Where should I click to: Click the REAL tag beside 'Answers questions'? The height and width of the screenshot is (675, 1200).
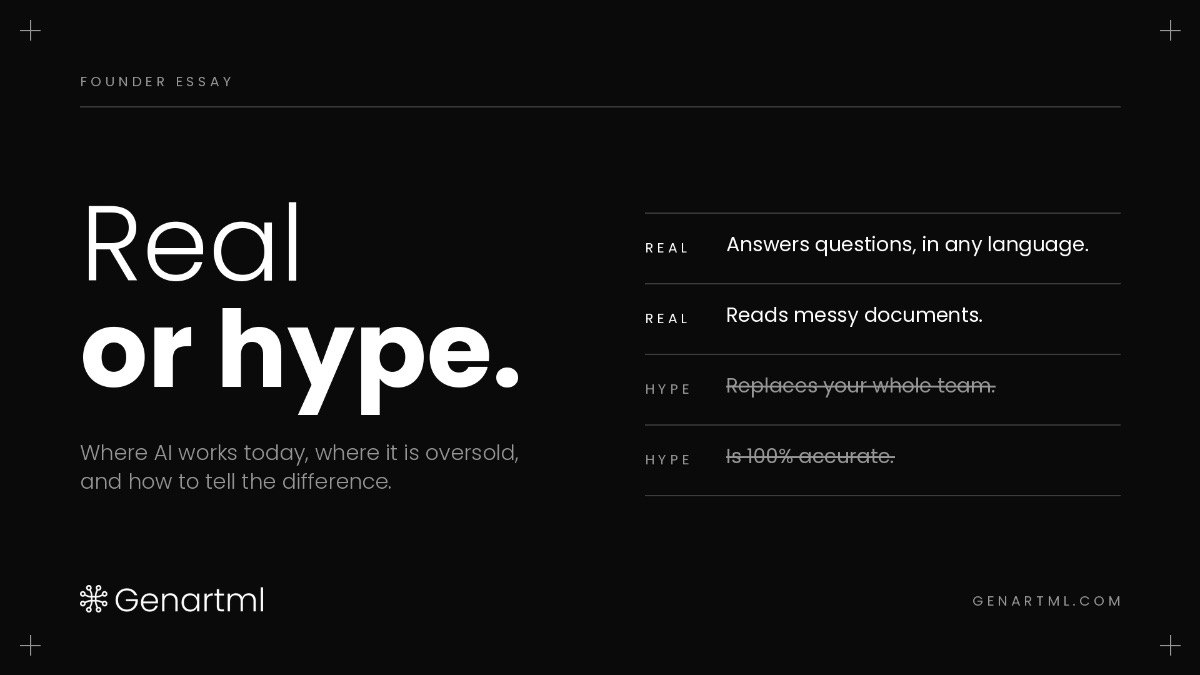pos(667,248)
